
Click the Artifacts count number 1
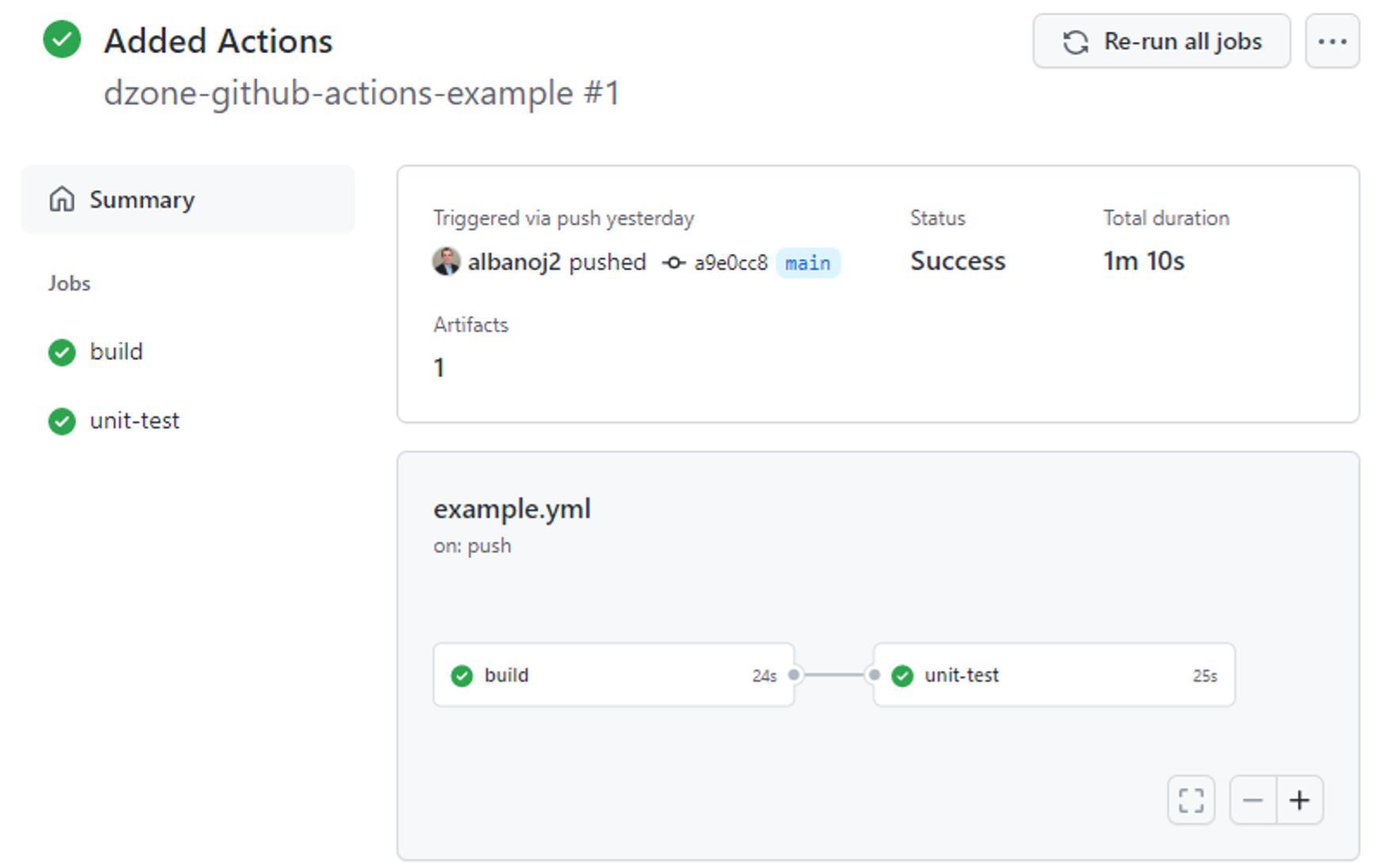[x=439, y=368]
